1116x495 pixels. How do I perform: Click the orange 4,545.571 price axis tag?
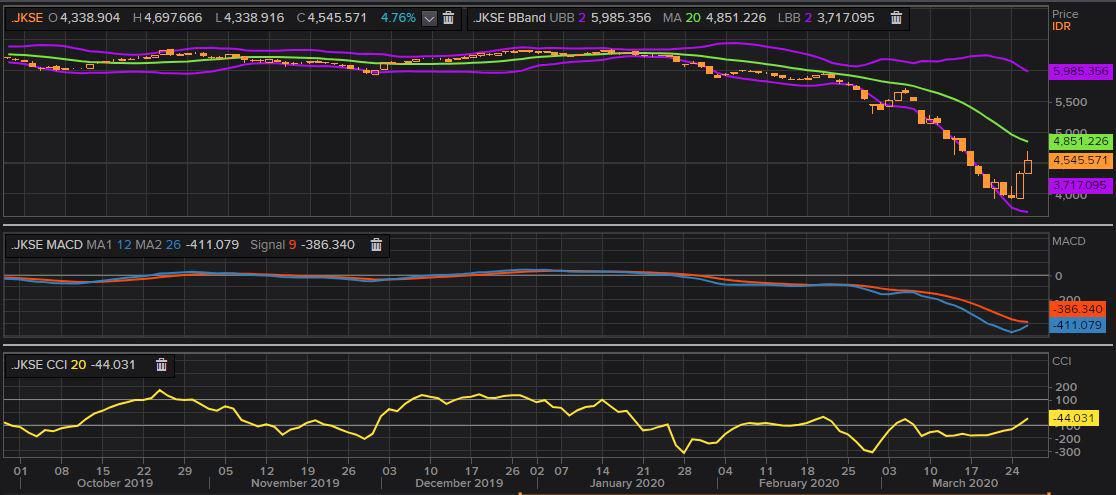1080,161
